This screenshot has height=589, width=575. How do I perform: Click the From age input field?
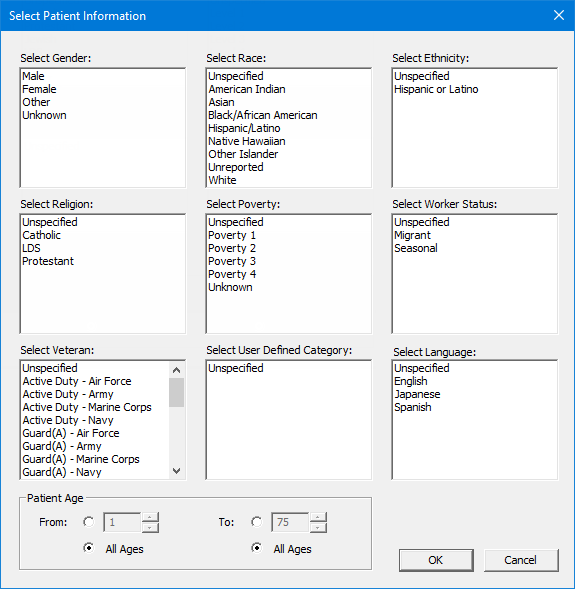coord(122,522)
